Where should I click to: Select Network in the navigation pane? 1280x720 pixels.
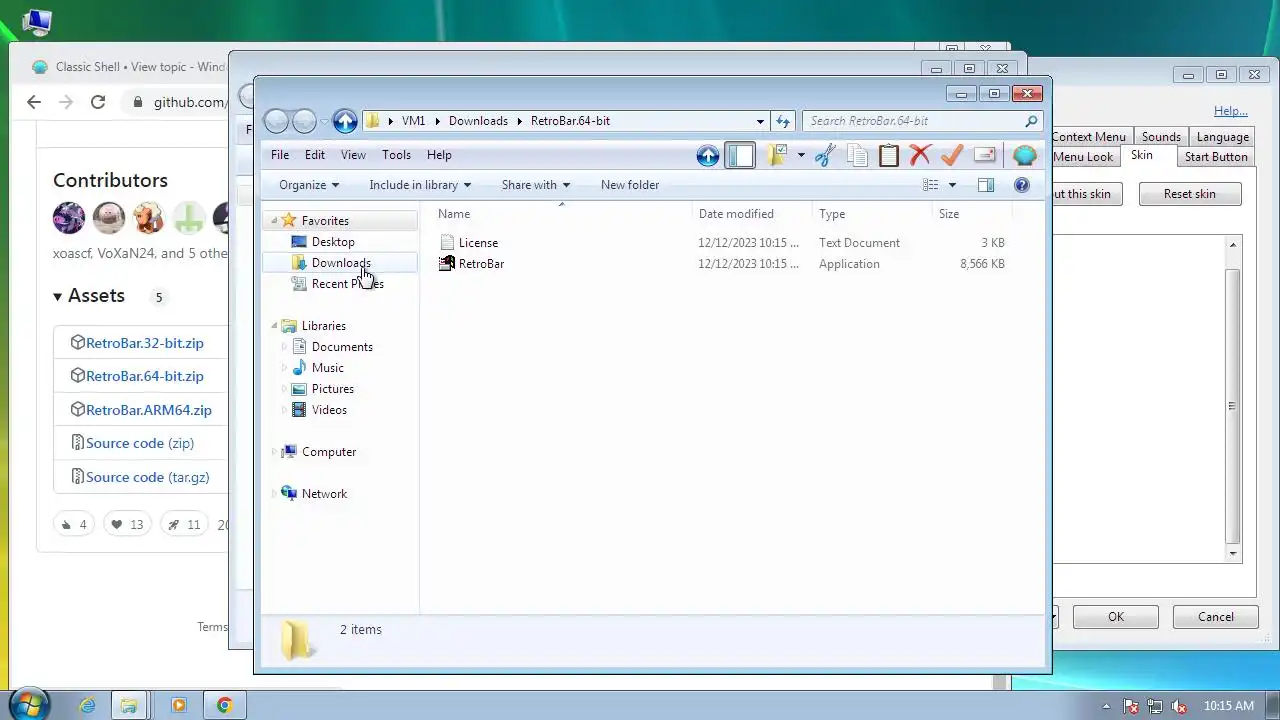324,494
